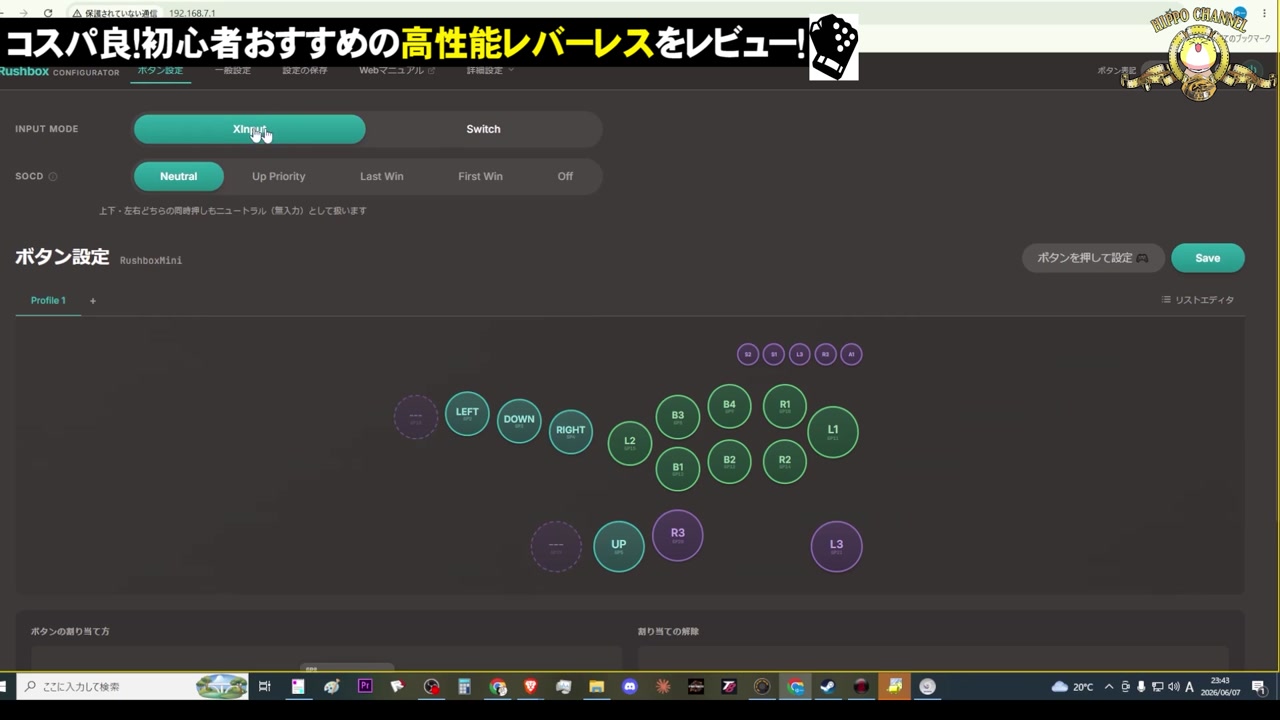The height and width of the screenshot is (720, 1280).
Task: Open Calculator from the taskbar
Action: point(464,687)
